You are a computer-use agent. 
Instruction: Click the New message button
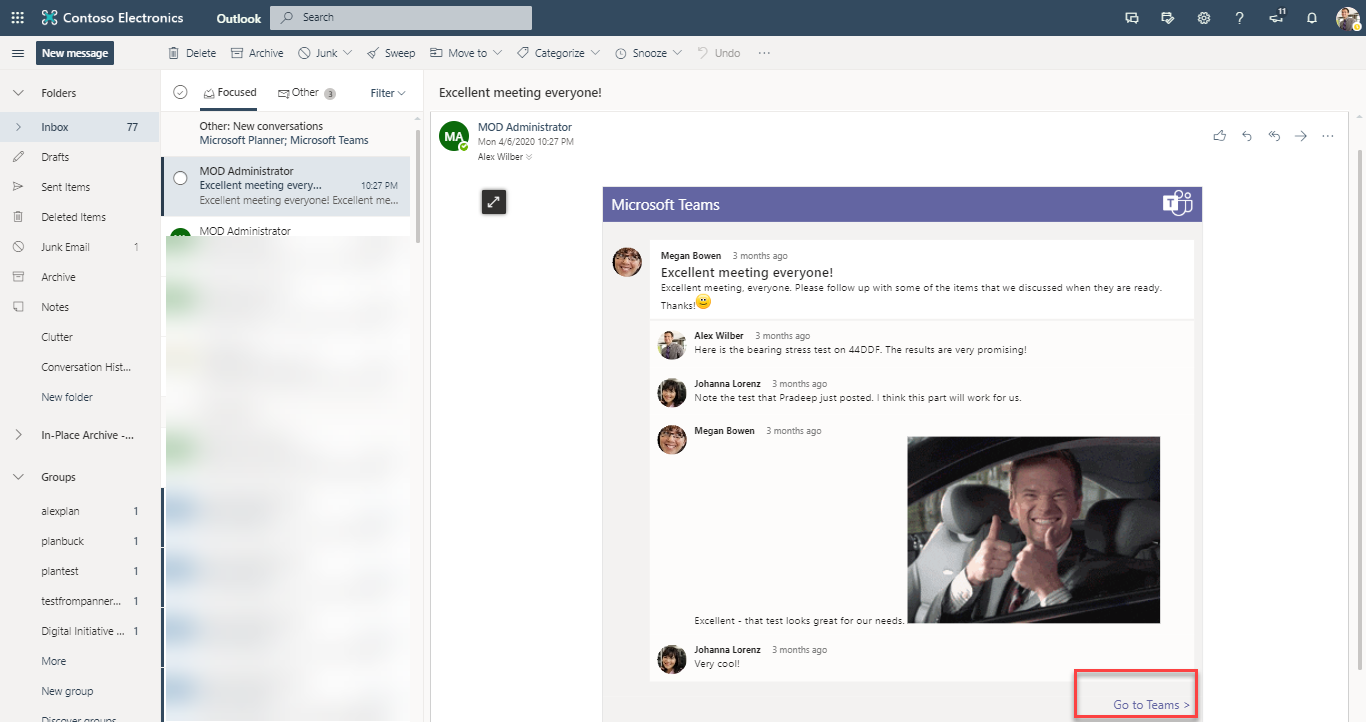(75, 53)
